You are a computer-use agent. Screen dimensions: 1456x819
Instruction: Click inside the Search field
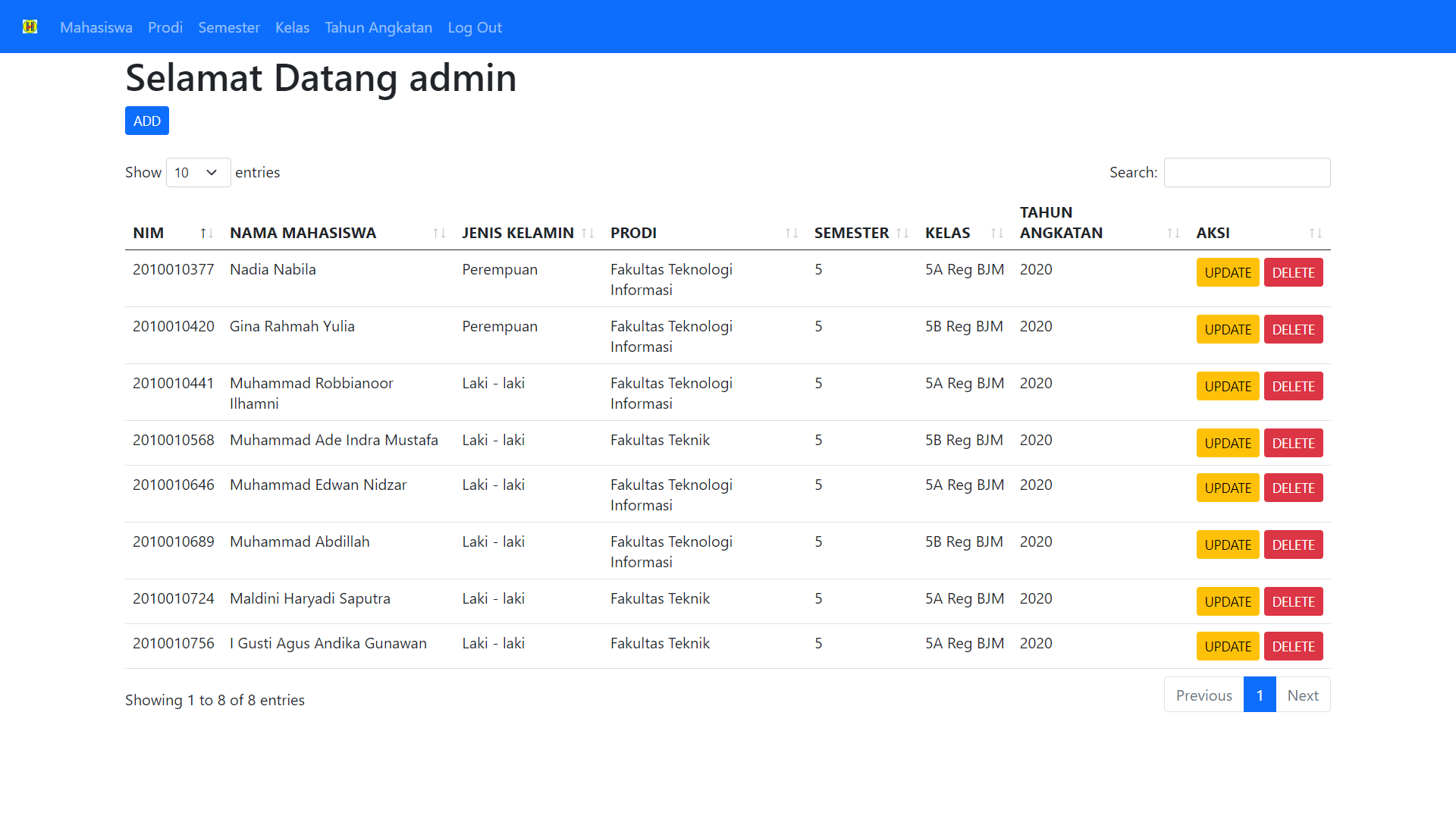1247,172
